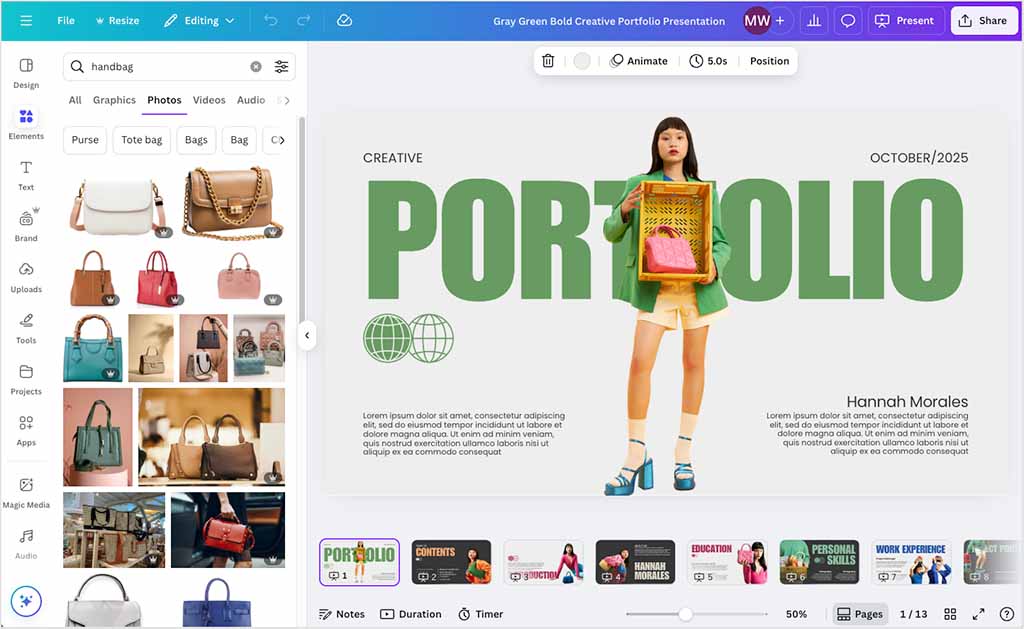The width and height of the screenshot is (1024, 629).
Task: Open the Brand panel
Action: pos(26,226)
